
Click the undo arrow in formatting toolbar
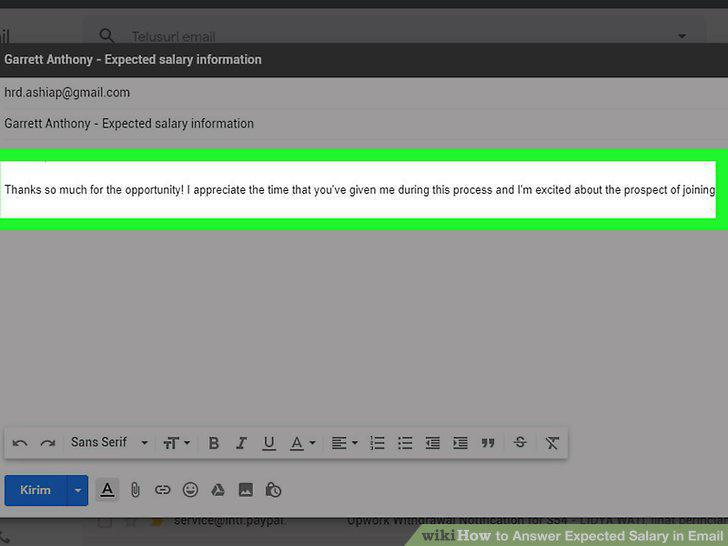20,443
